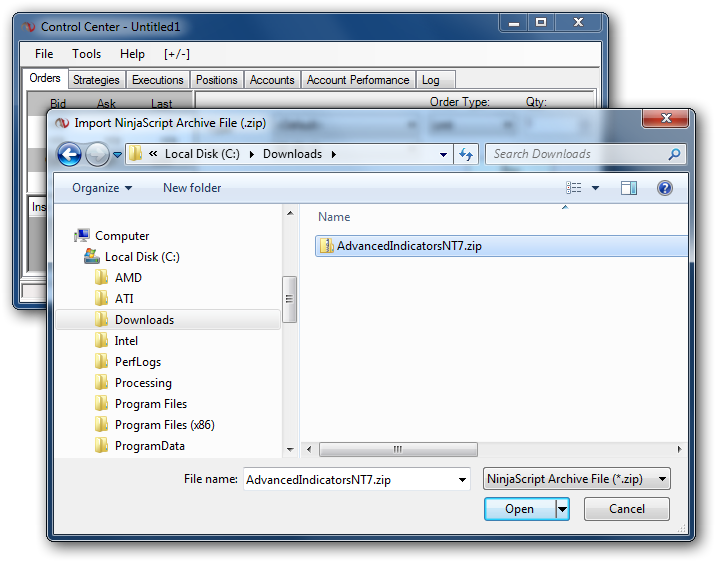Toggle the preview pane icon
The height and width of the screenshot is (562, 716).
[629, 188]
